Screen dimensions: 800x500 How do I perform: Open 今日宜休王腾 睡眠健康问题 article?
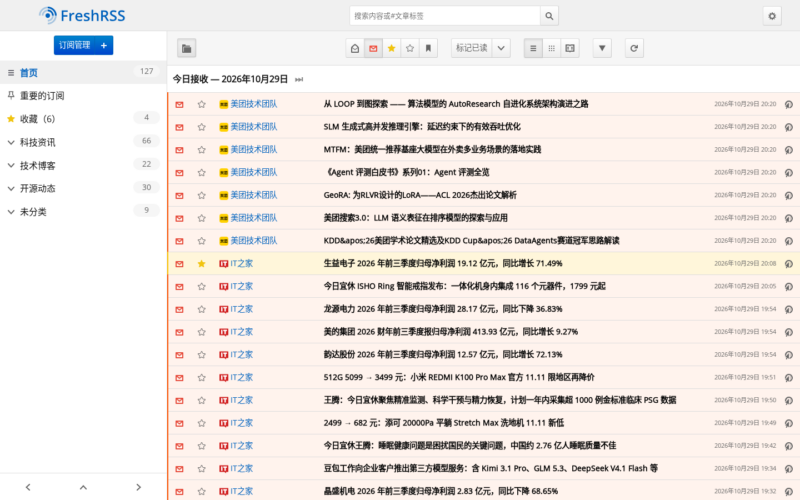pos(469,446)
